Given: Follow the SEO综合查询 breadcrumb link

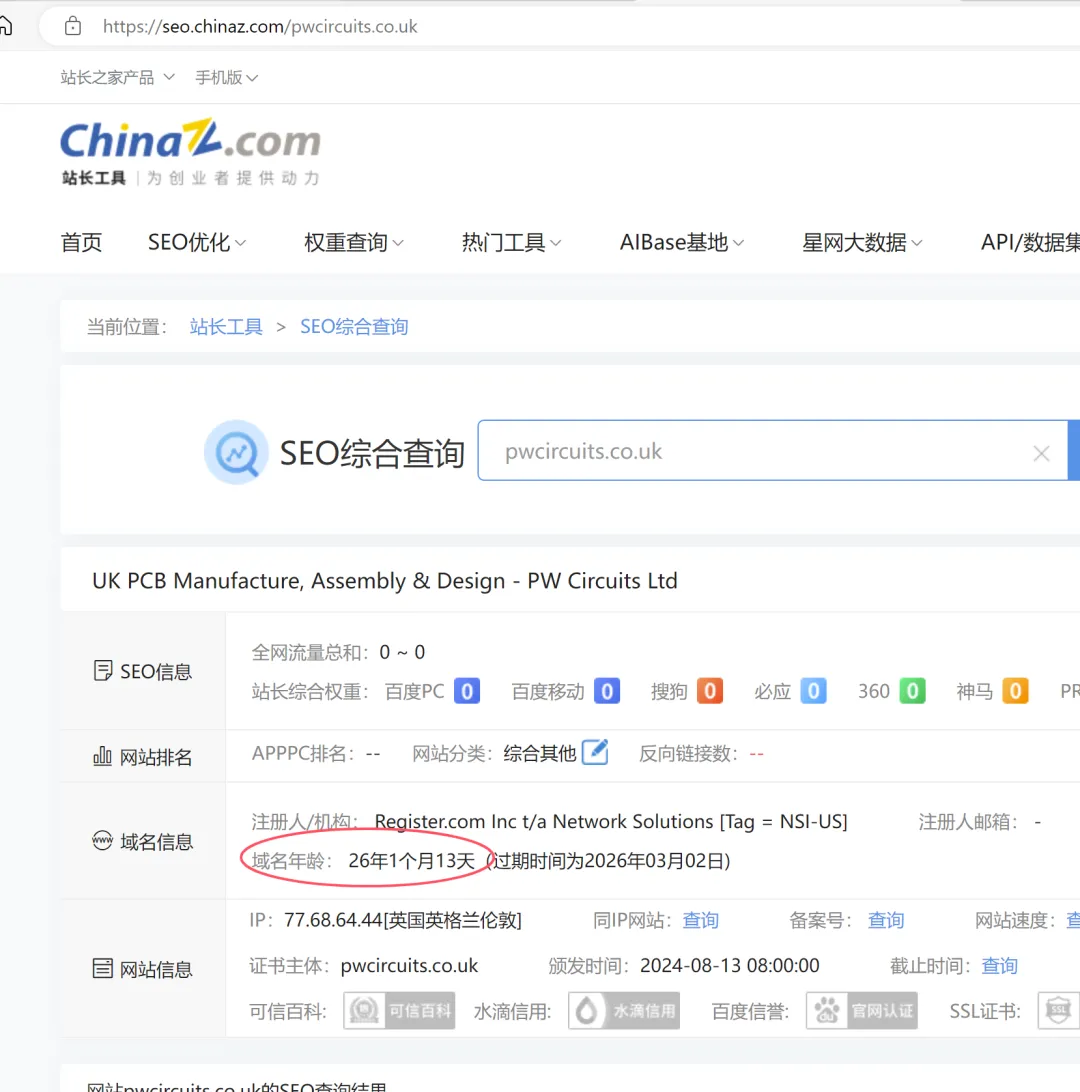Looking at the screenshot, I should click(354, 327).
